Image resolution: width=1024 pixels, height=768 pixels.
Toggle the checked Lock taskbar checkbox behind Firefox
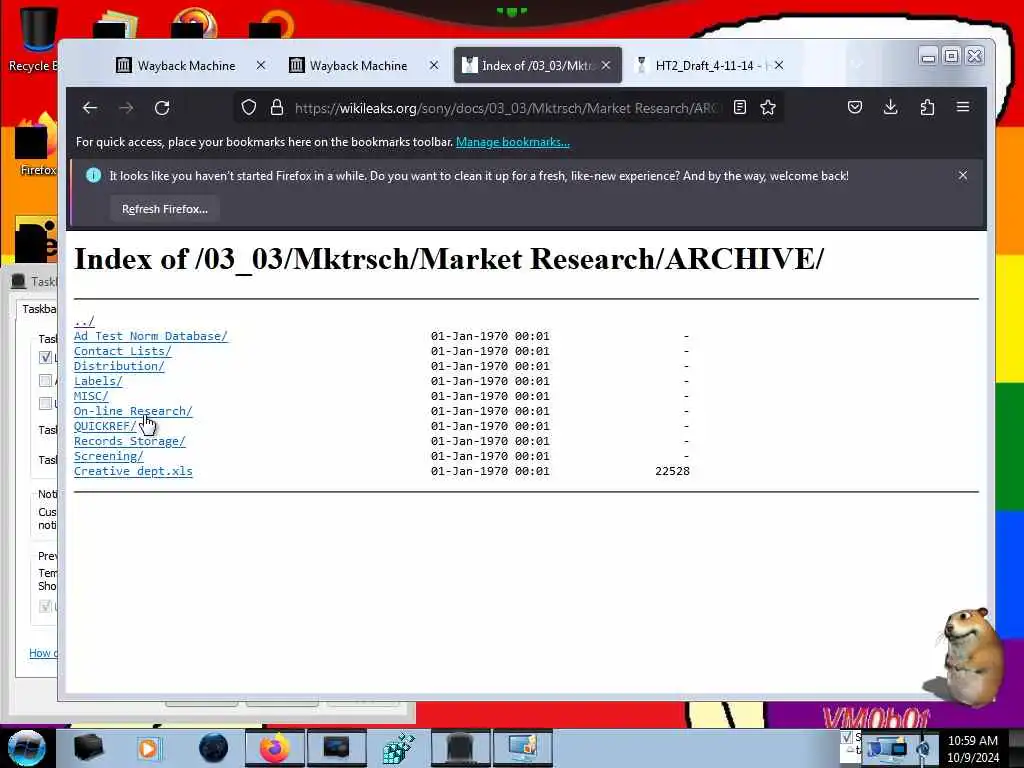[x=45, y=357]
